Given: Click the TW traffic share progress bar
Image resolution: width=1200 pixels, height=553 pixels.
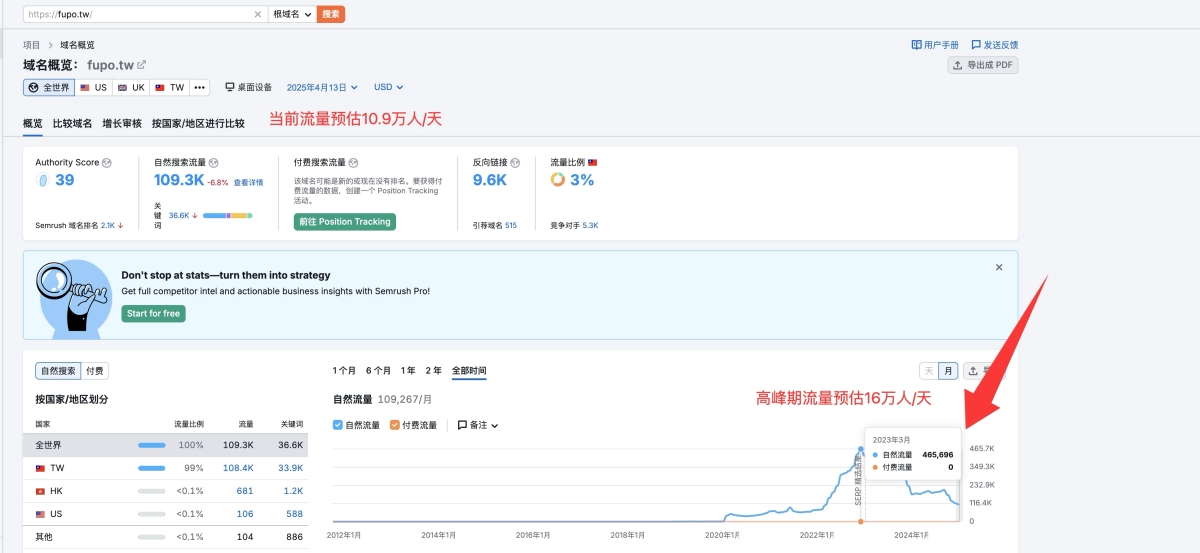Looking at the screenshot, I should coord(152,468).
